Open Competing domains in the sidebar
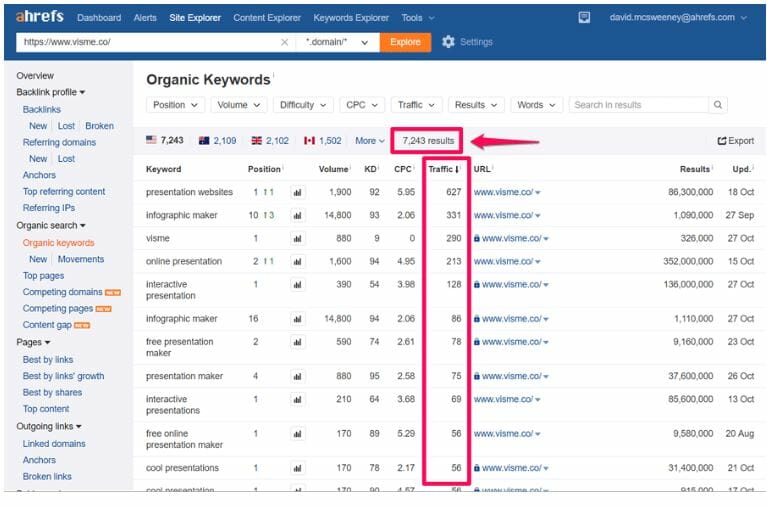 62,292
